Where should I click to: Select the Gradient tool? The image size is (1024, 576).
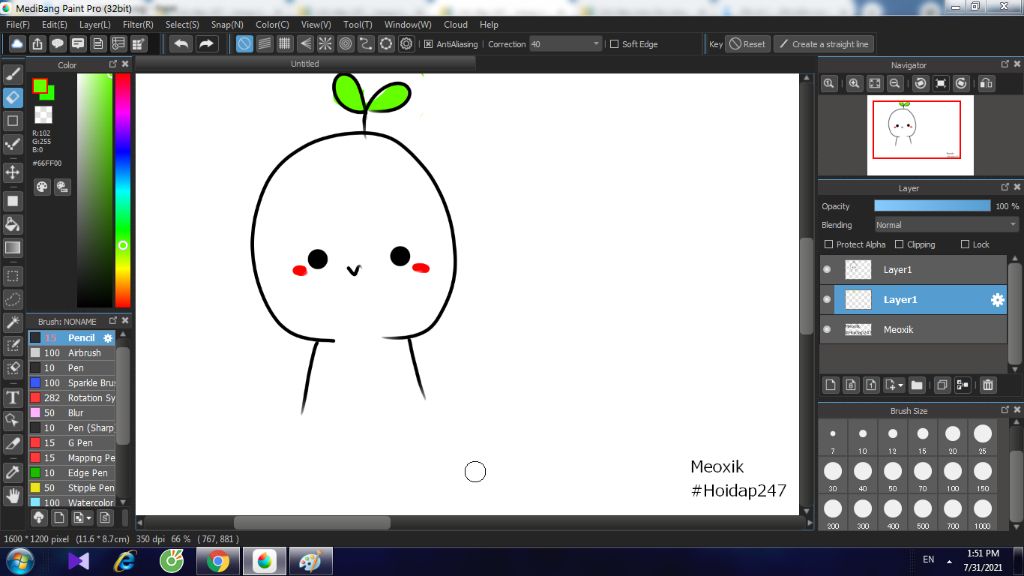click(x=12, y=248)
